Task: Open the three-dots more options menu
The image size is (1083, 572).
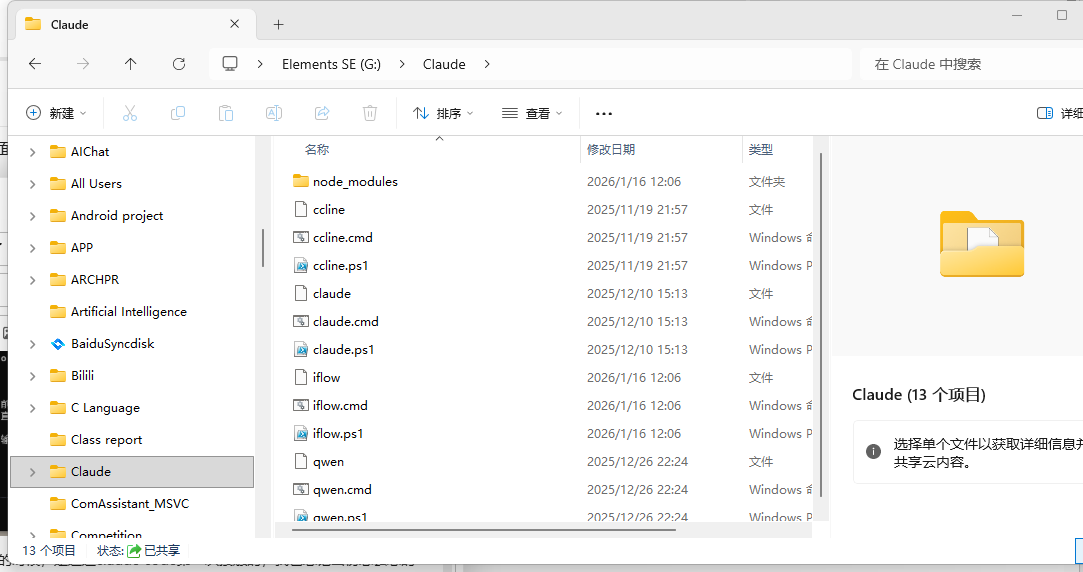Action: tap(603, 113)
